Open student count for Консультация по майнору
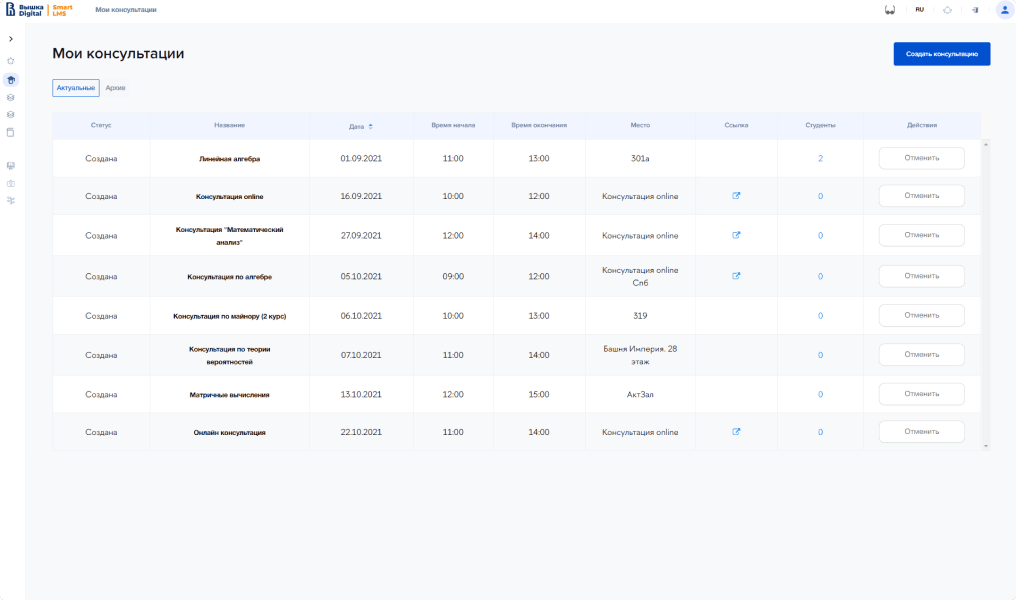 pyautogui.click(x=820, y=316)
